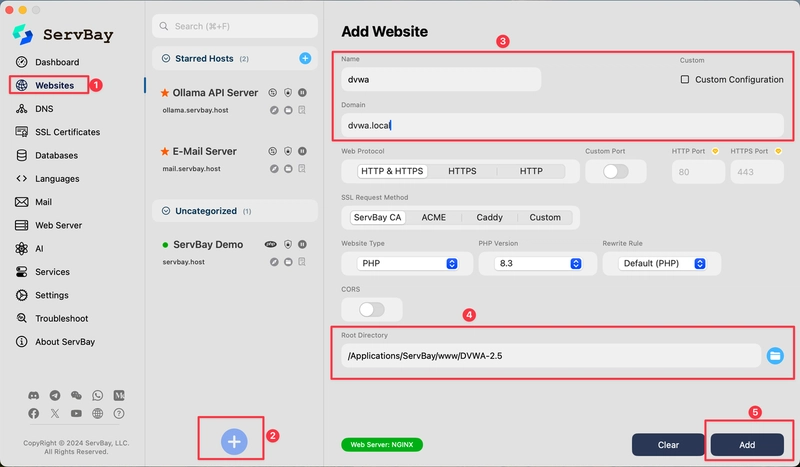Click the Clear button
Image resolution: width=800 pixels, height=467 pixels.
point(668,445)
